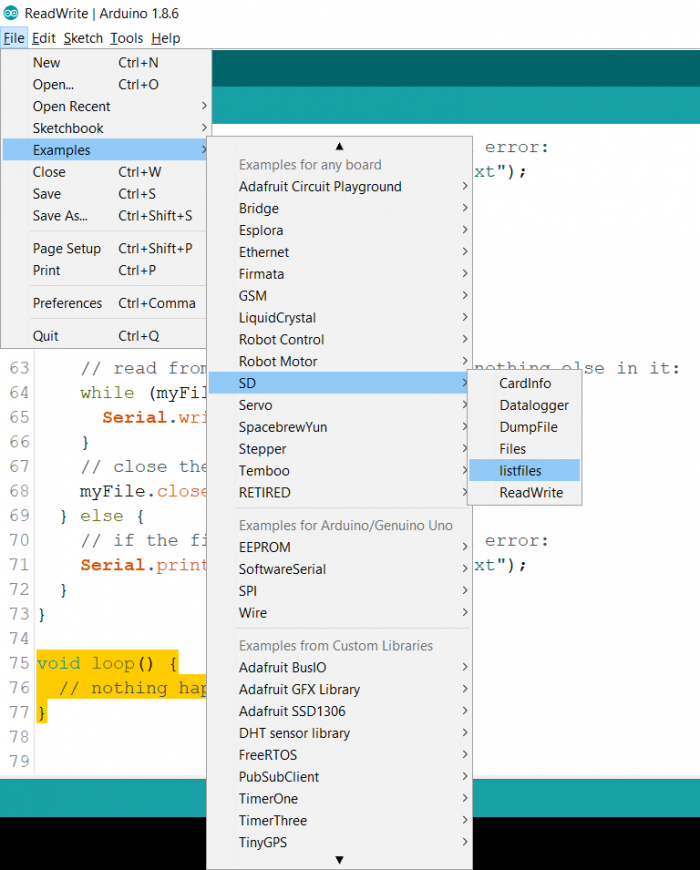Choose Save As... from the File menu
The image size is (700, 870).
coord(105,215)
